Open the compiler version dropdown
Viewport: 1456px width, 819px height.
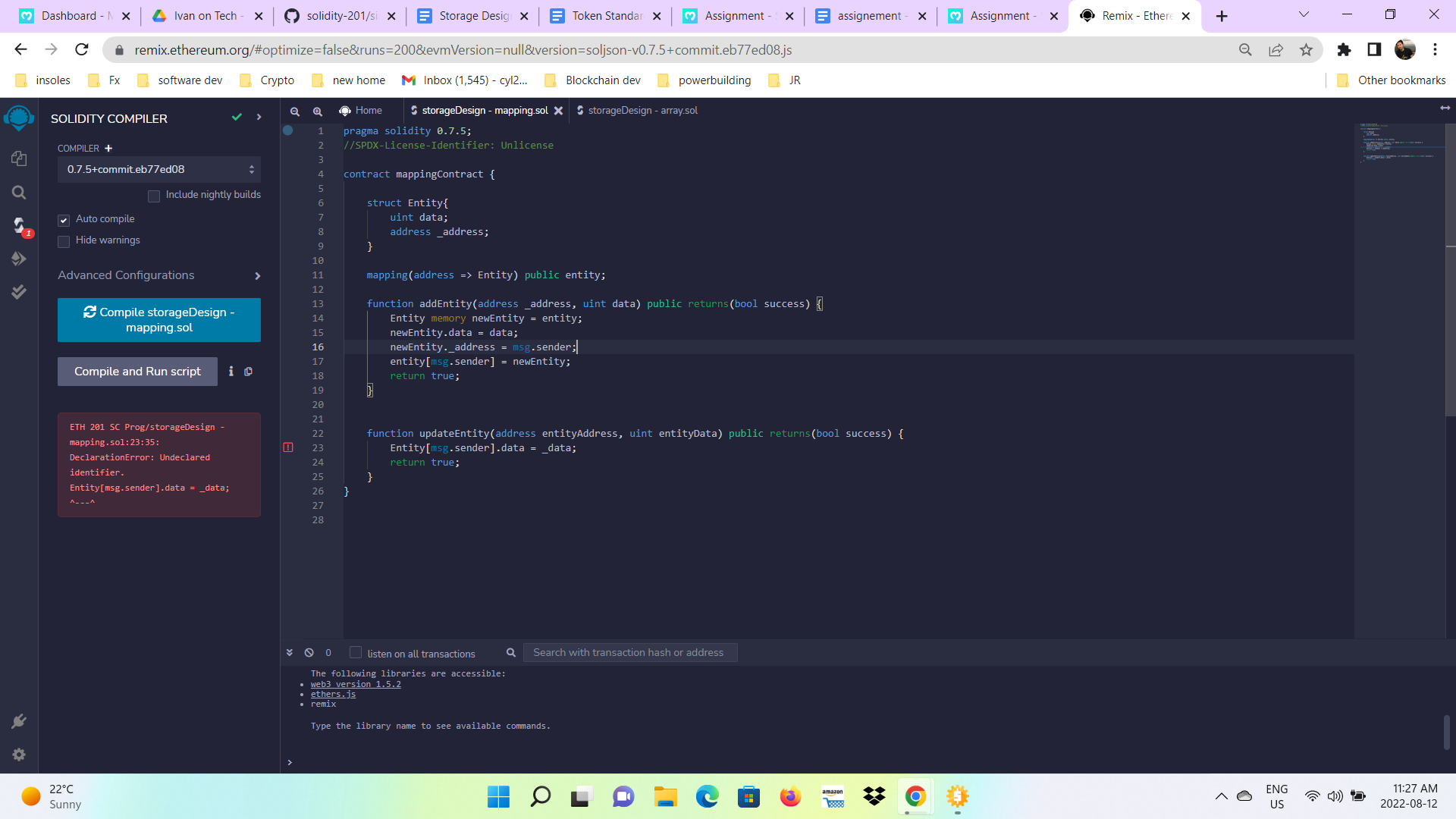159,169
